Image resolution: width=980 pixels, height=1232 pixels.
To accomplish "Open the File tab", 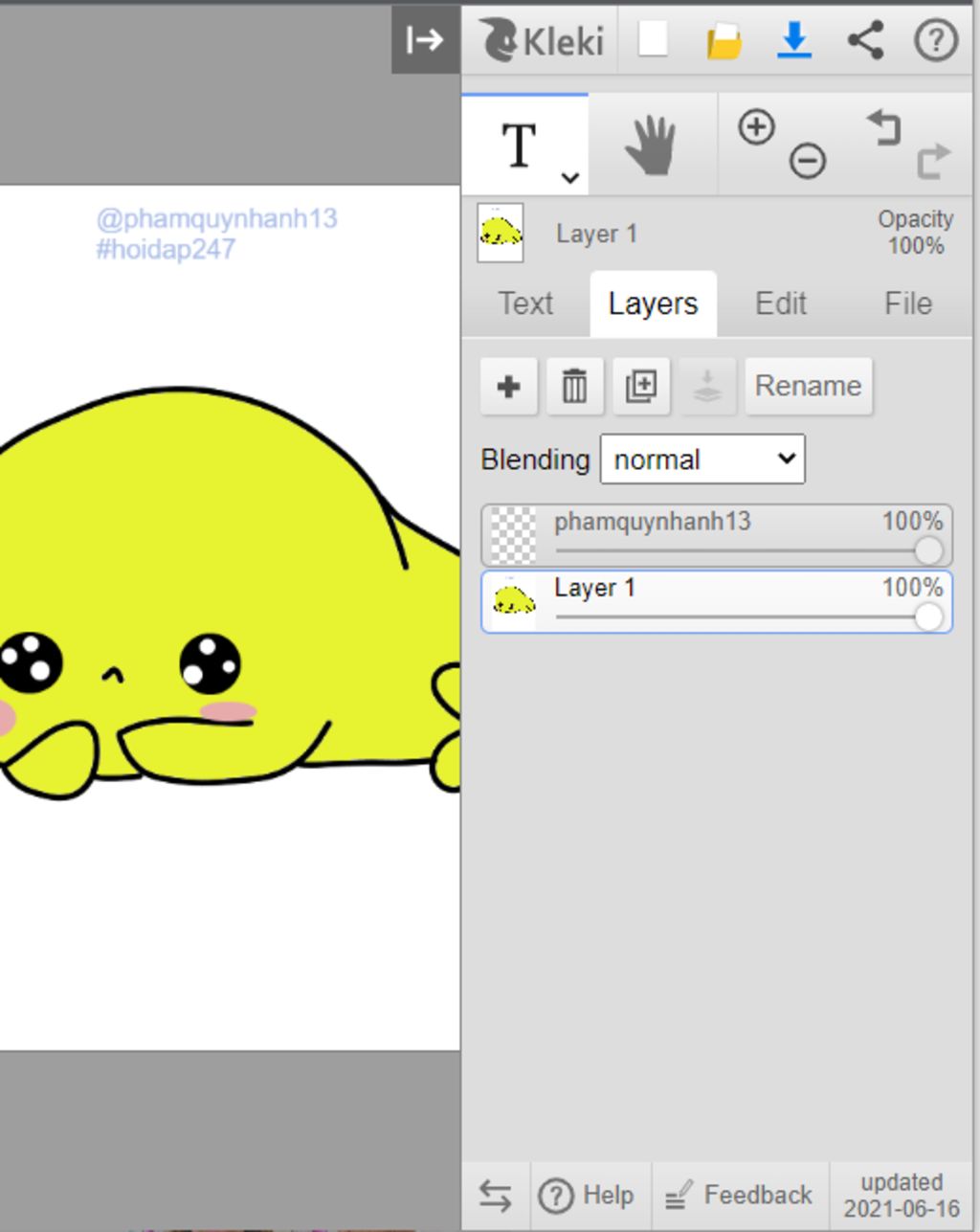I will 908,303.
